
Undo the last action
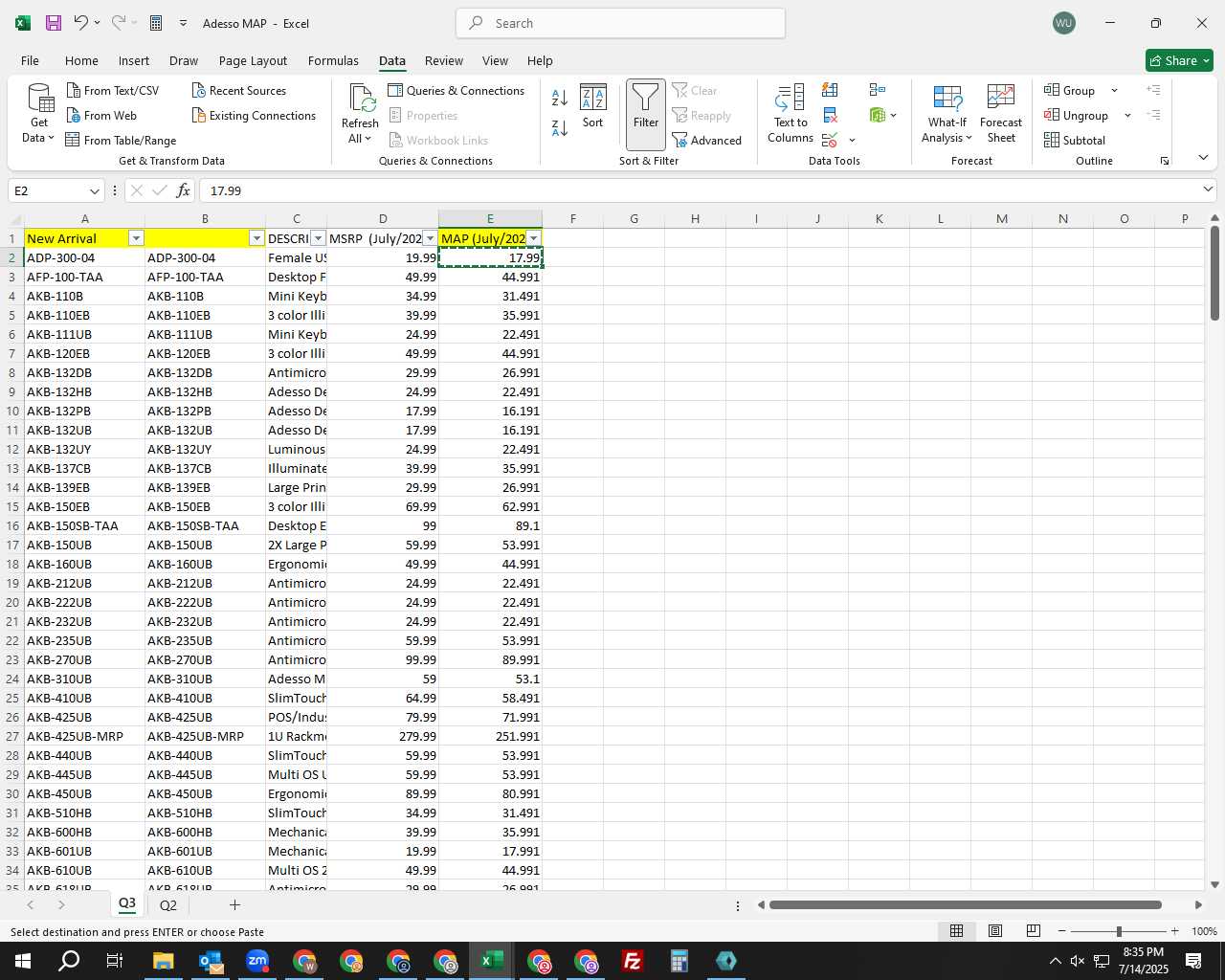(80, 23)
